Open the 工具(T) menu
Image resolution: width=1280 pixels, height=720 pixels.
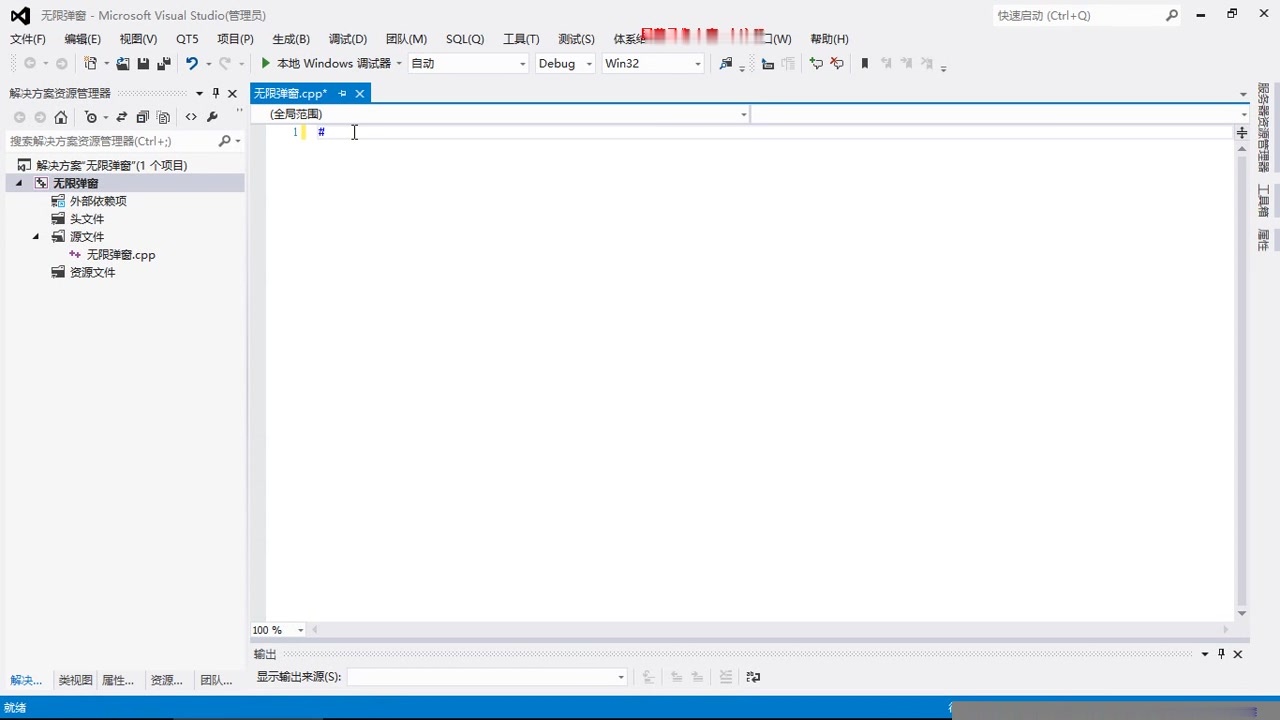tap(521, 38)
